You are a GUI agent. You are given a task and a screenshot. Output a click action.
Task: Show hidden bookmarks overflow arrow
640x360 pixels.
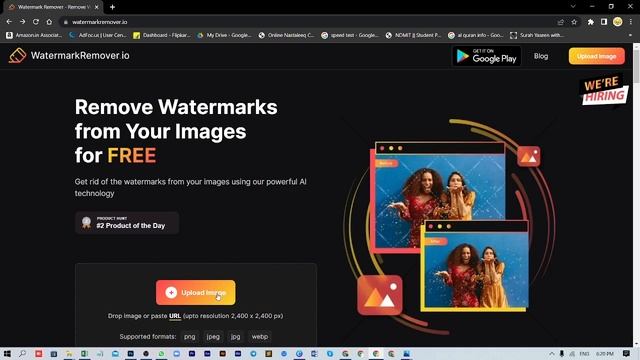(x=630, y=36)
